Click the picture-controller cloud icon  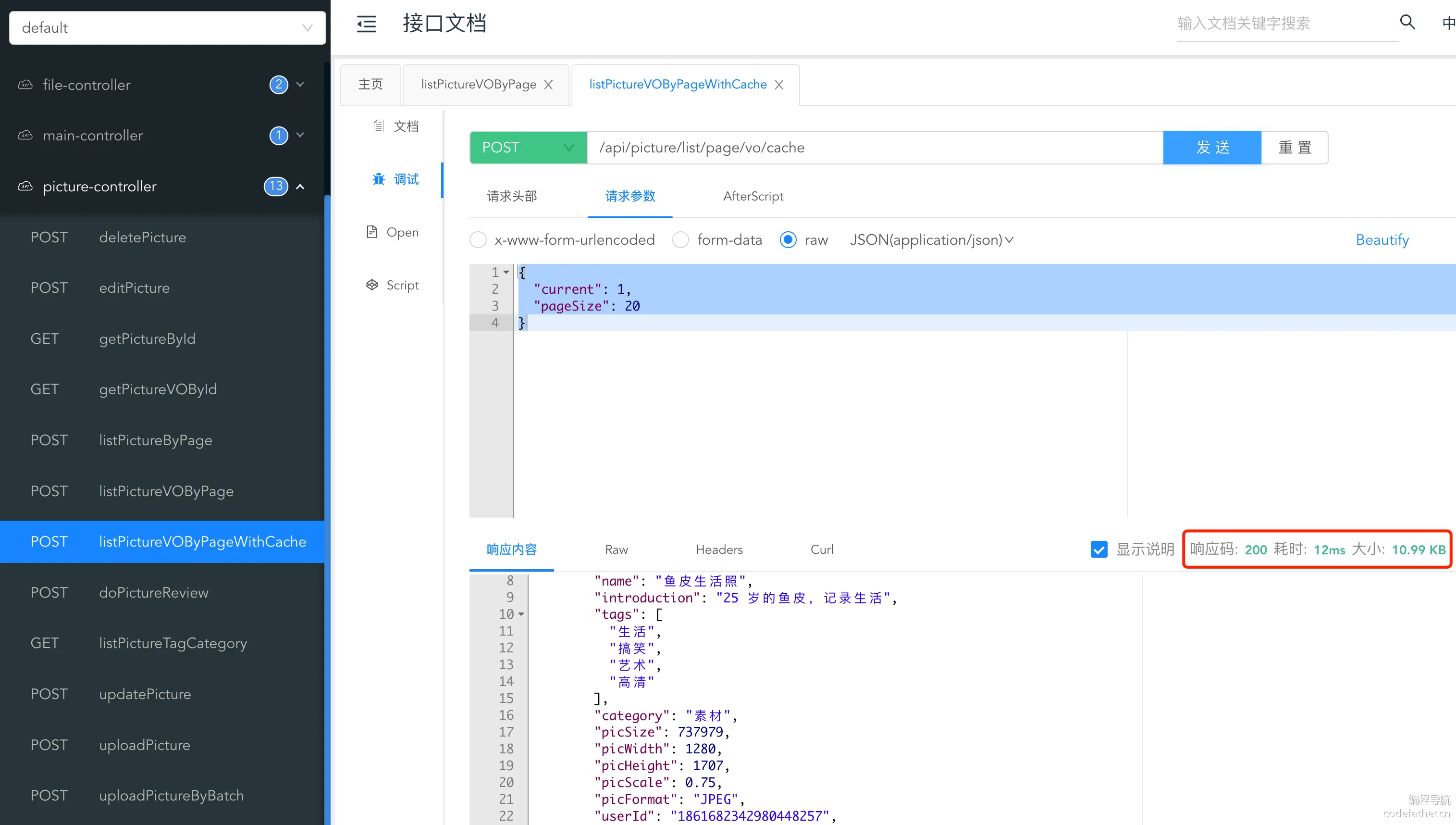pyautogui.click(x=25, y=186)
